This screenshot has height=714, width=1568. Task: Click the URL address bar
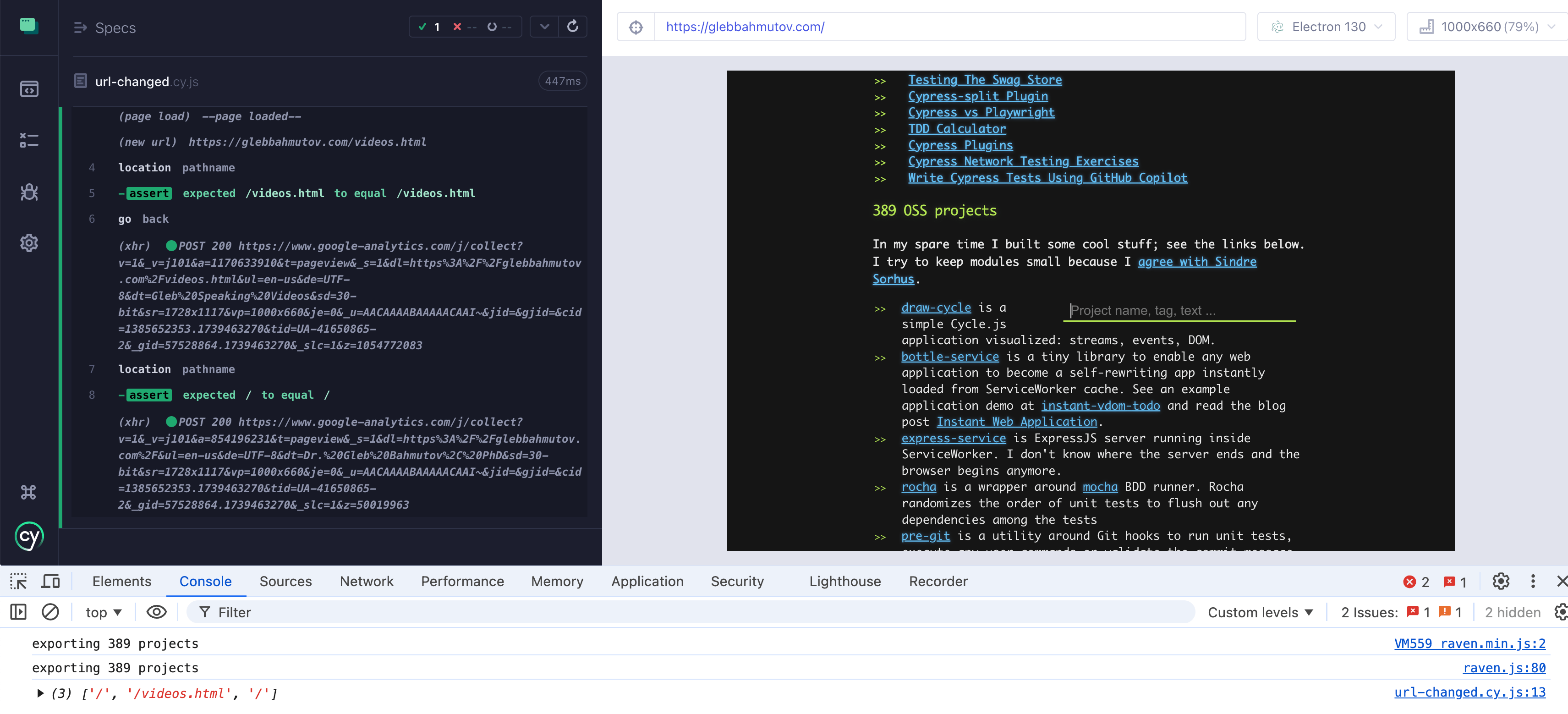click(949, 27)
